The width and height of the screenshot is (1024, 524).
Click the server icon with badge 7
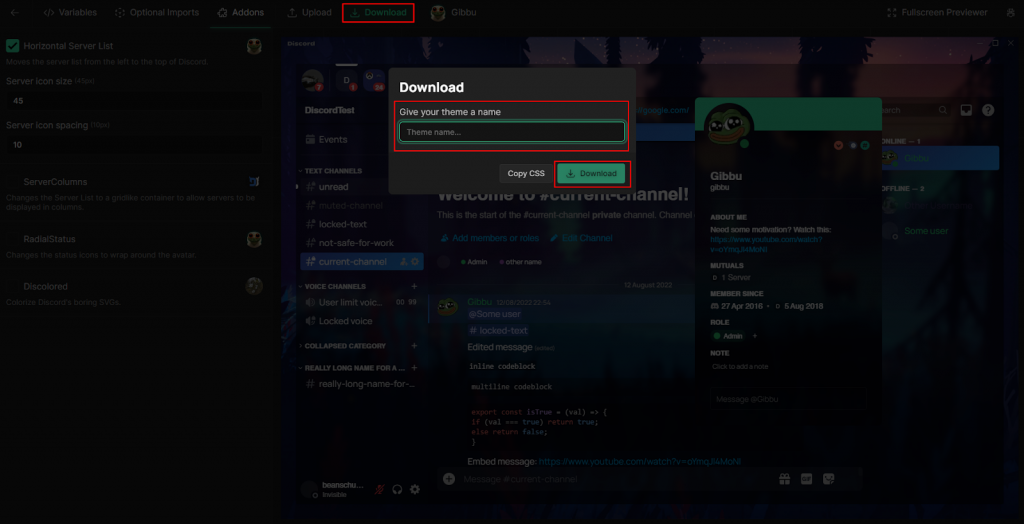(x=313, y=80)
